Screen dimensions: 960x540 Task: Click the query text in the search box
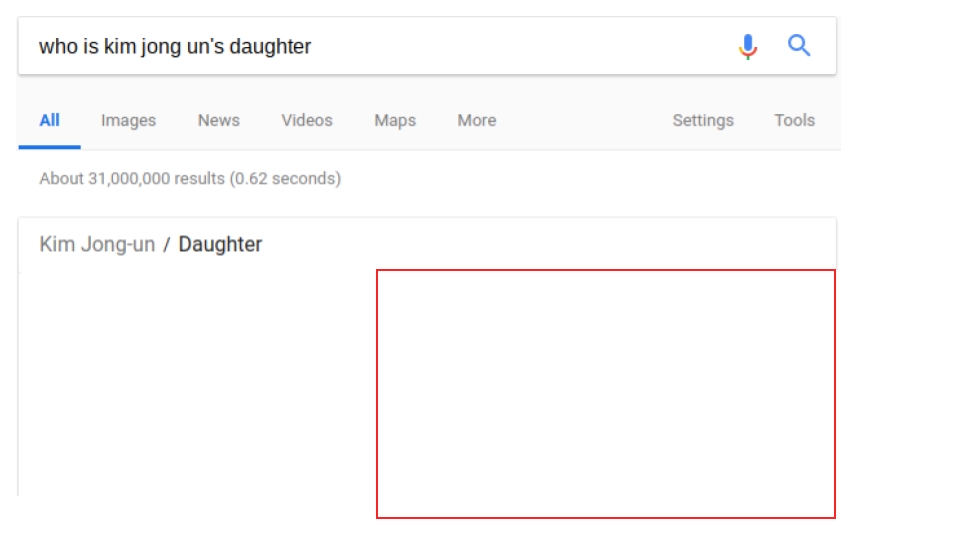[x=175, y=47]
